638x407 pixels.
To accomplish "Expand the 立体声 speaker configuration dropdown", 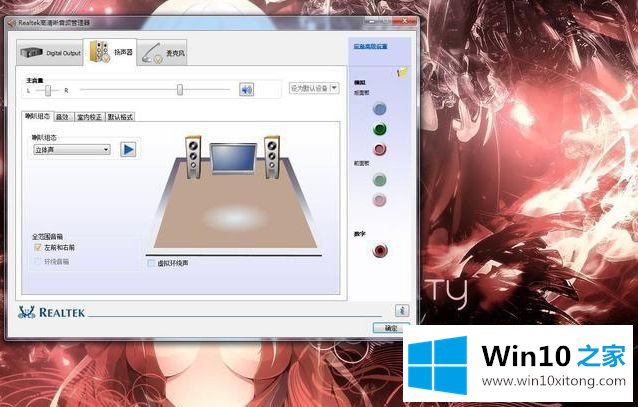I will 72,150.
